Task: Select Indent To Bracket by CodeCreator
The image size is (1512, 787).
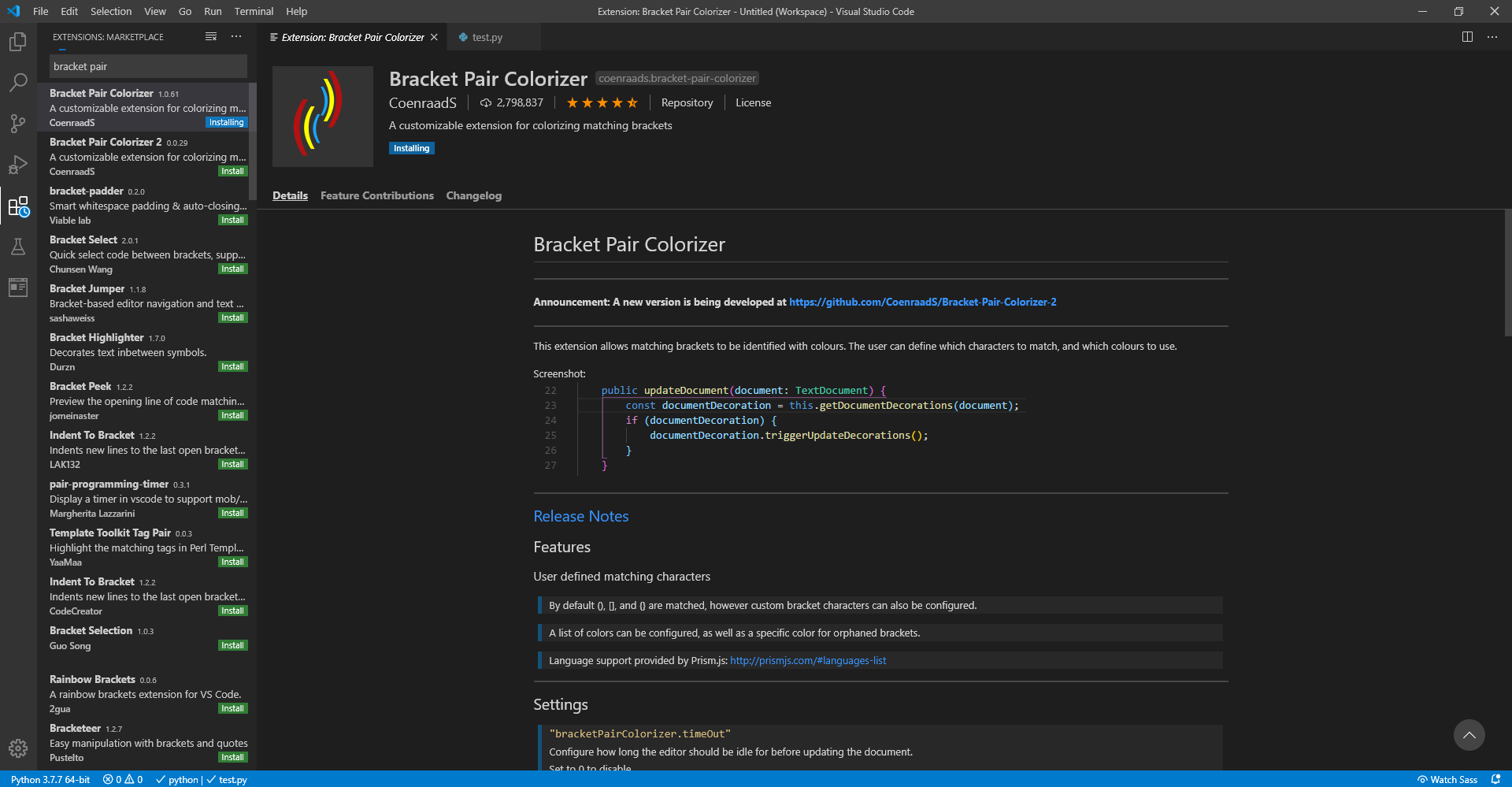Action: pyautogui.click(x=146, y=596)
